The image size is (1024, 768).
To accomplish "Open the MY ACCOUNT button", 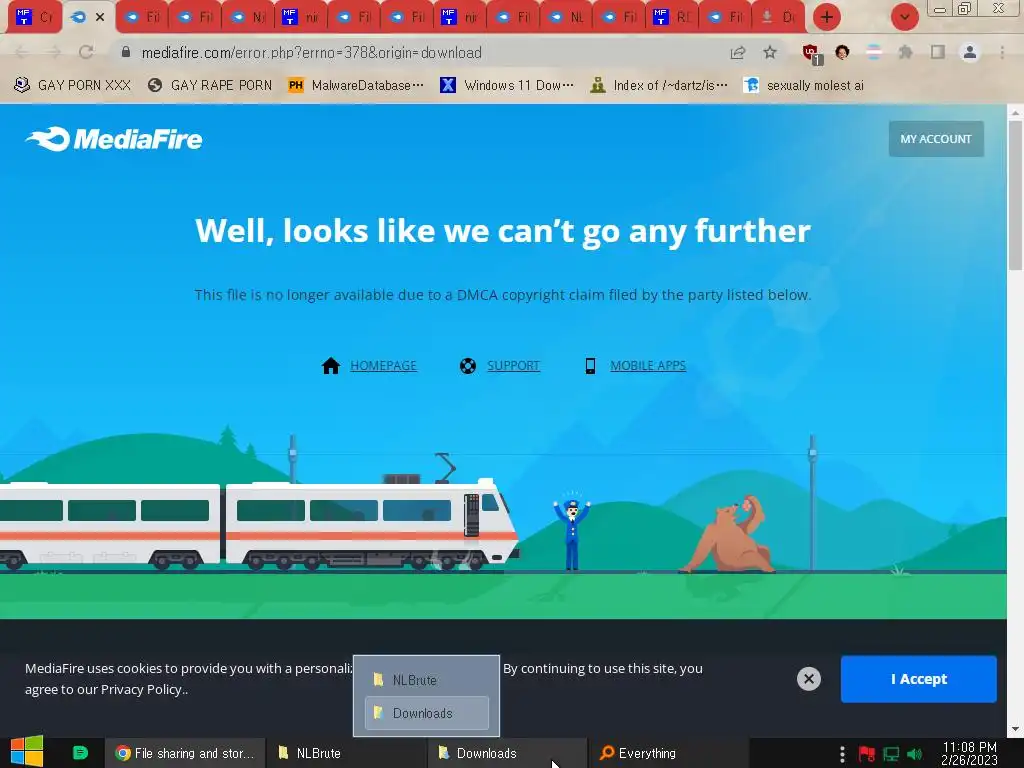I will 936,138.
